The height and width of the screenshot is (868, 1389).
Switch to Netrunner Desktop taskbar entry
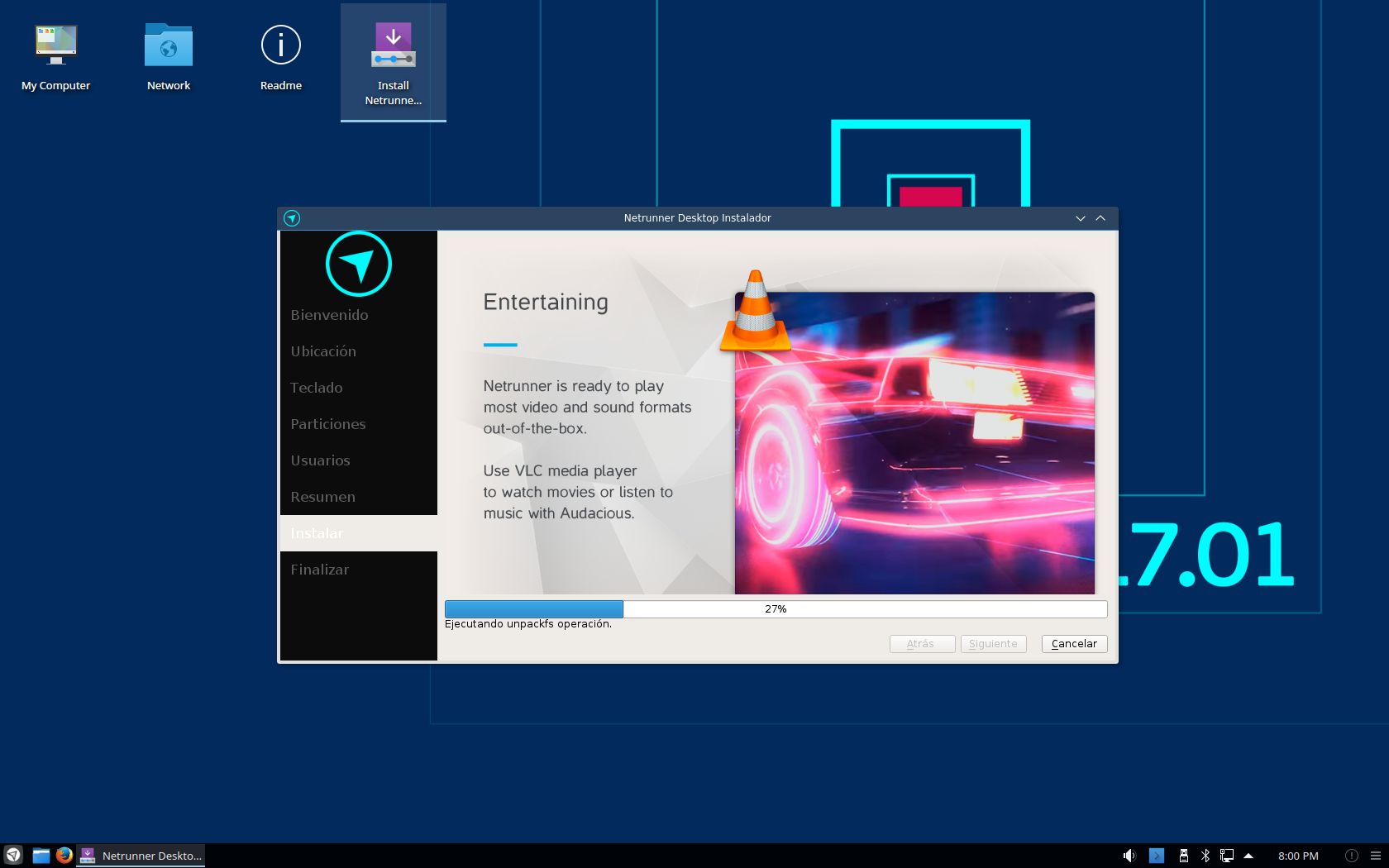pos(141,856)
